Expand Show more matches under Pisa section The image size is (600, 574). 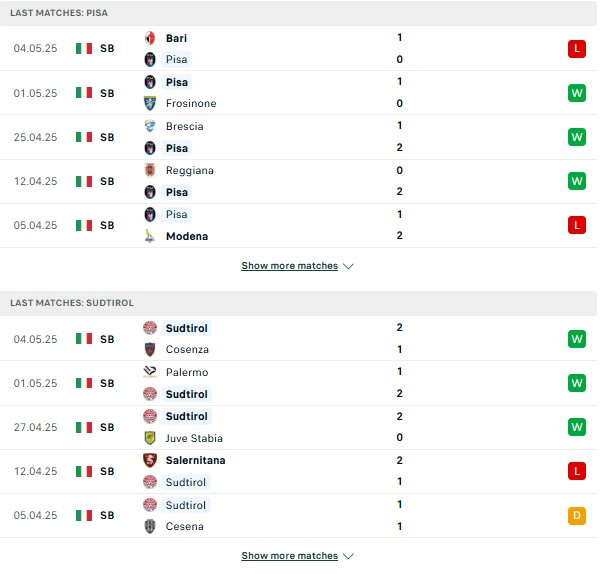[x=290, y=266]
